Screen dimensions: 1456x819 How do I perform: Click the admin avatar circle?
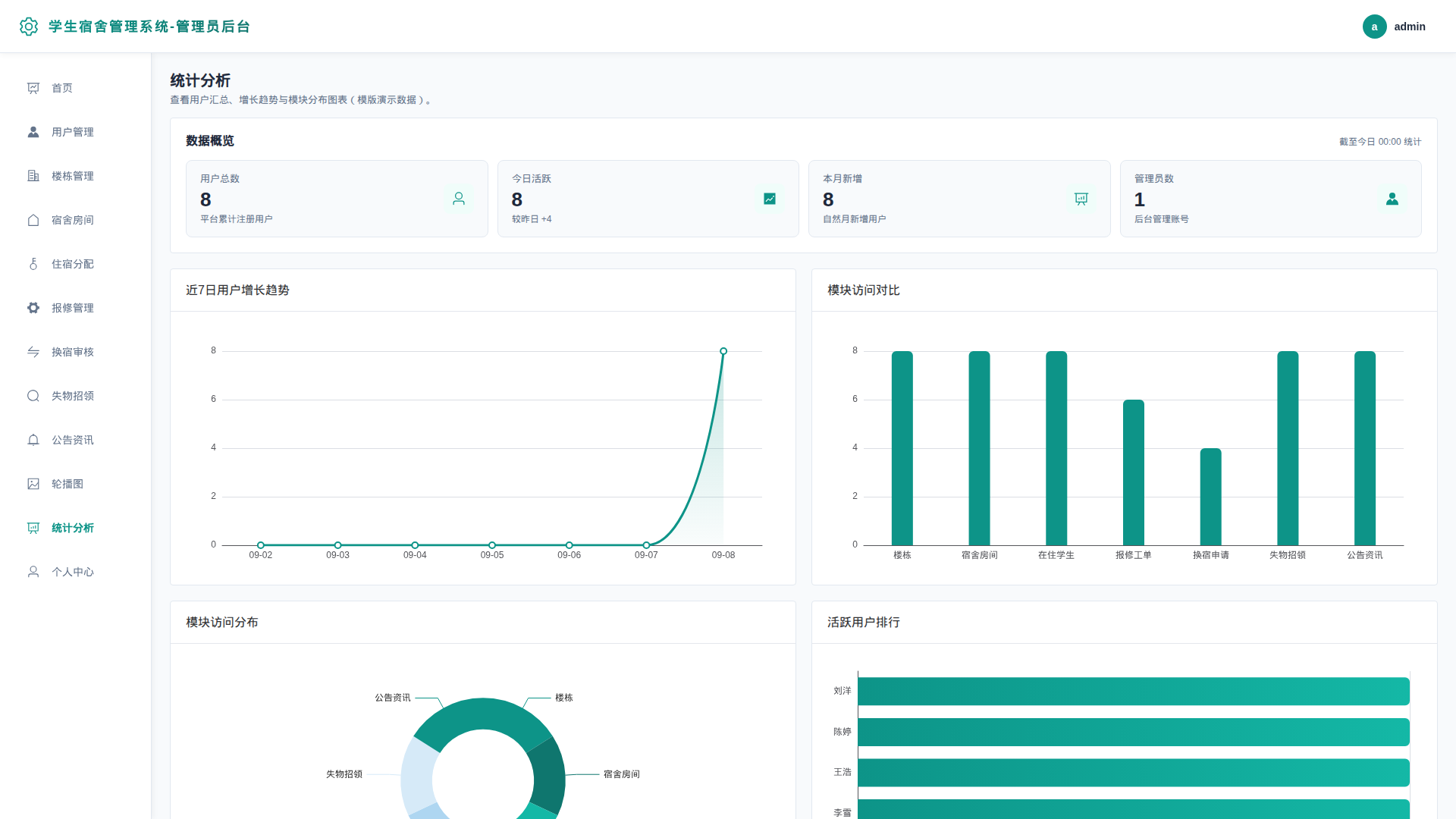(1374, 27)
